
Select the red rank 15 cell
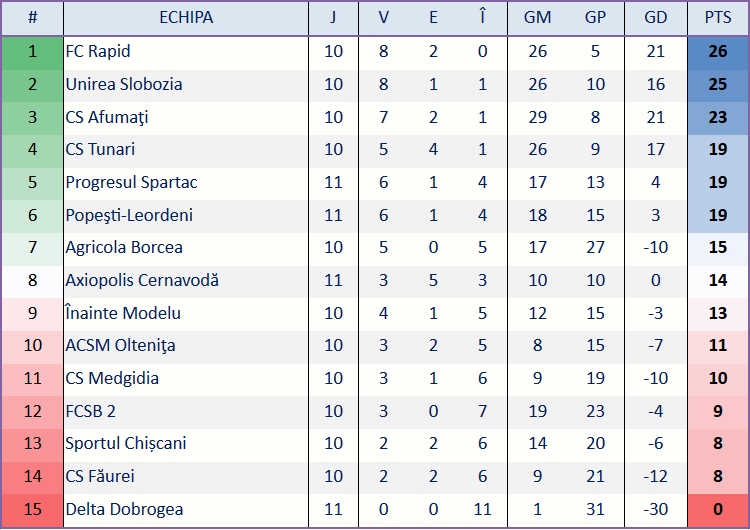tap(32, 509)
